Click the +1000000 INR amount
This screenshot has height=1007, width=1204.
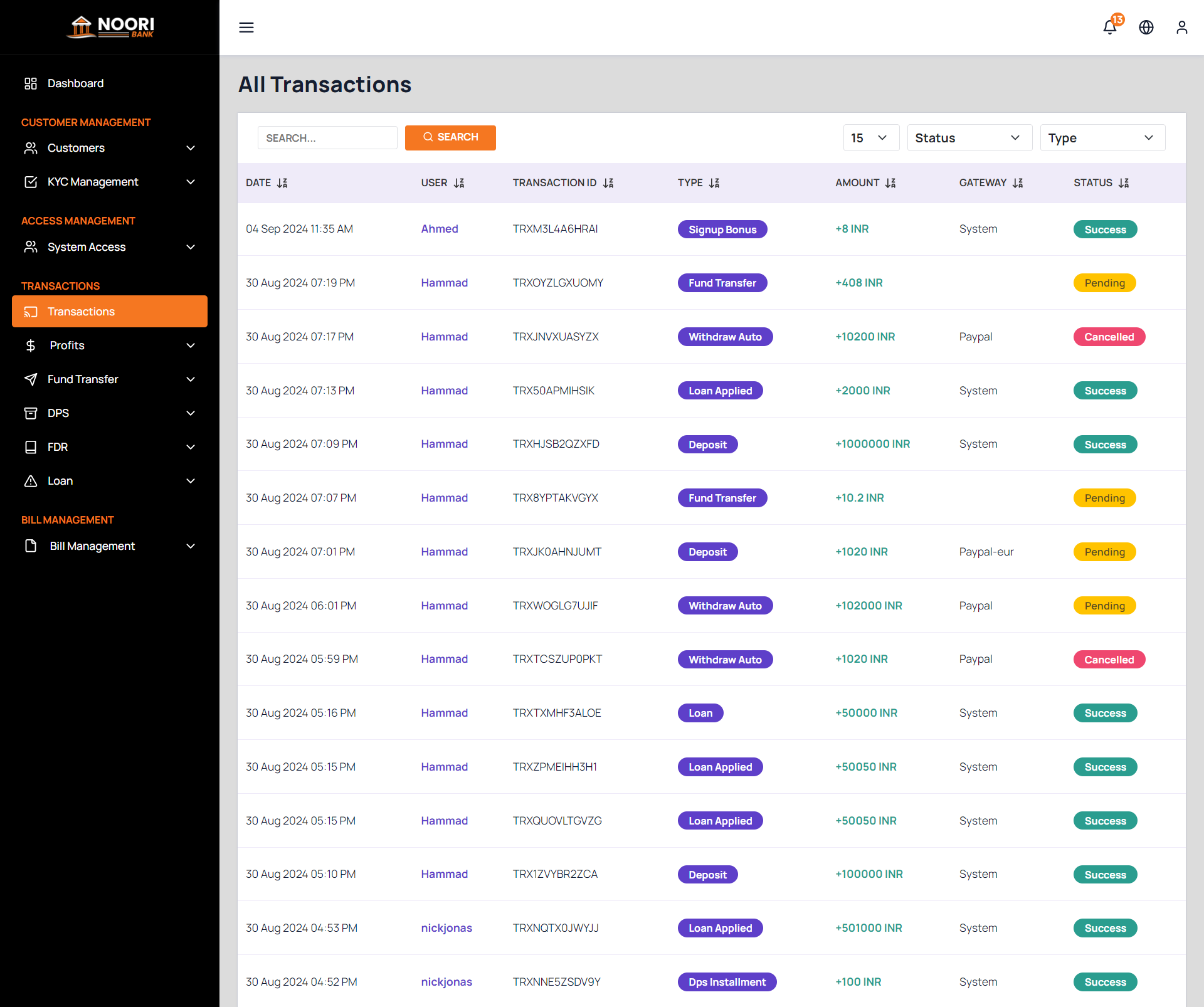(872, 444)
